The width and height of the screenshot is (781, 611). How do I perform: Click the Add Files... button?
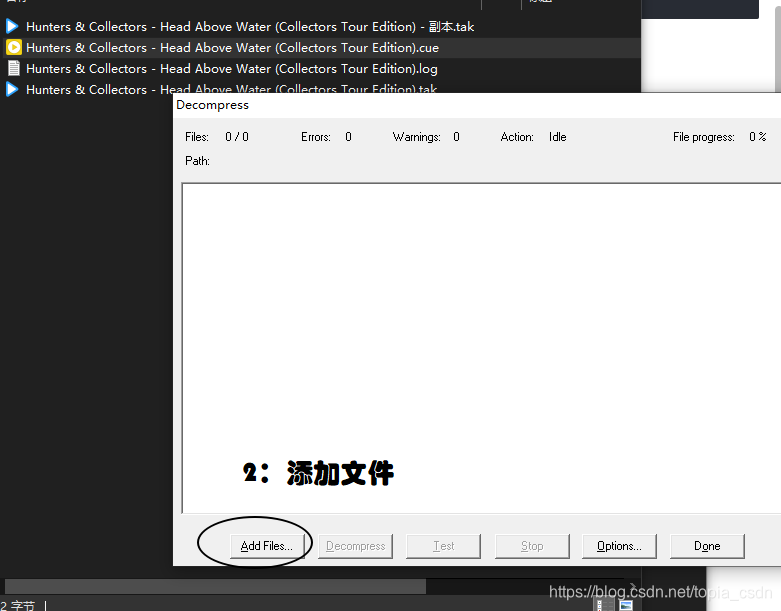click(267, 546)
